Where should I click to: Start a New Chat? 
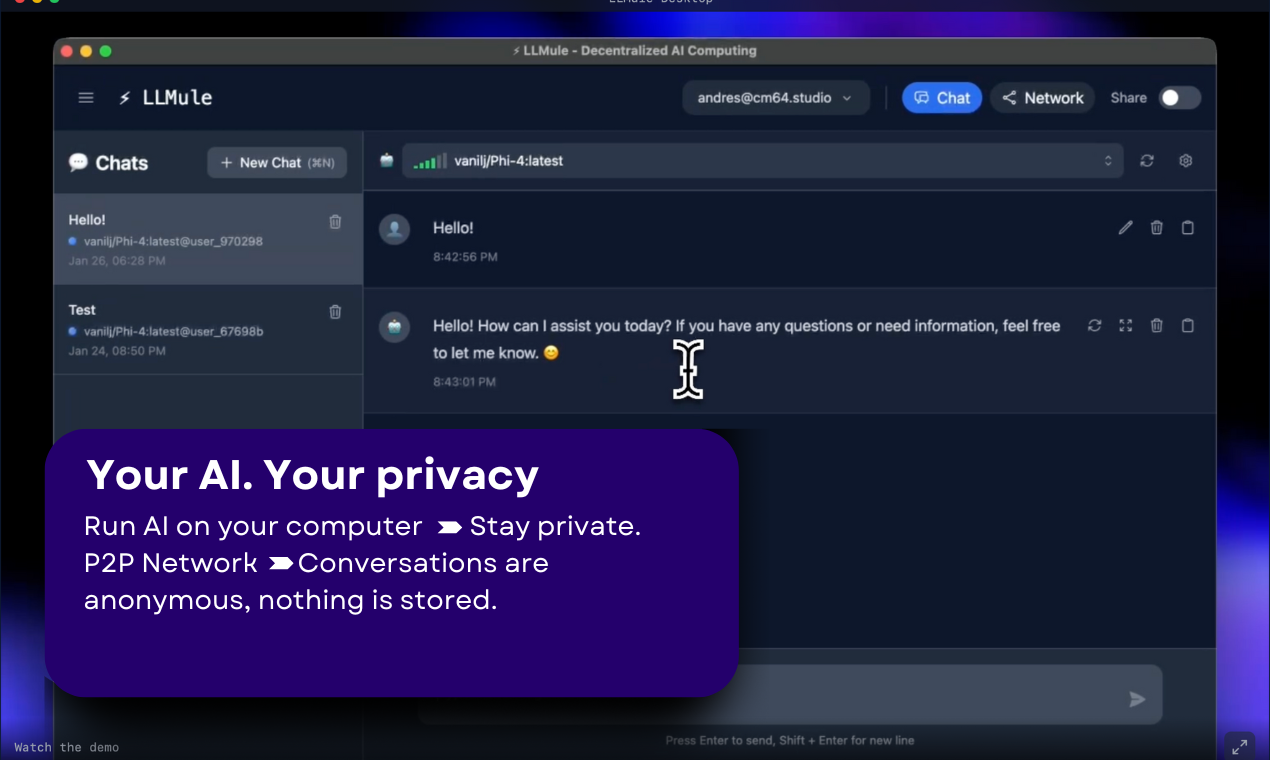coord(277,162)
